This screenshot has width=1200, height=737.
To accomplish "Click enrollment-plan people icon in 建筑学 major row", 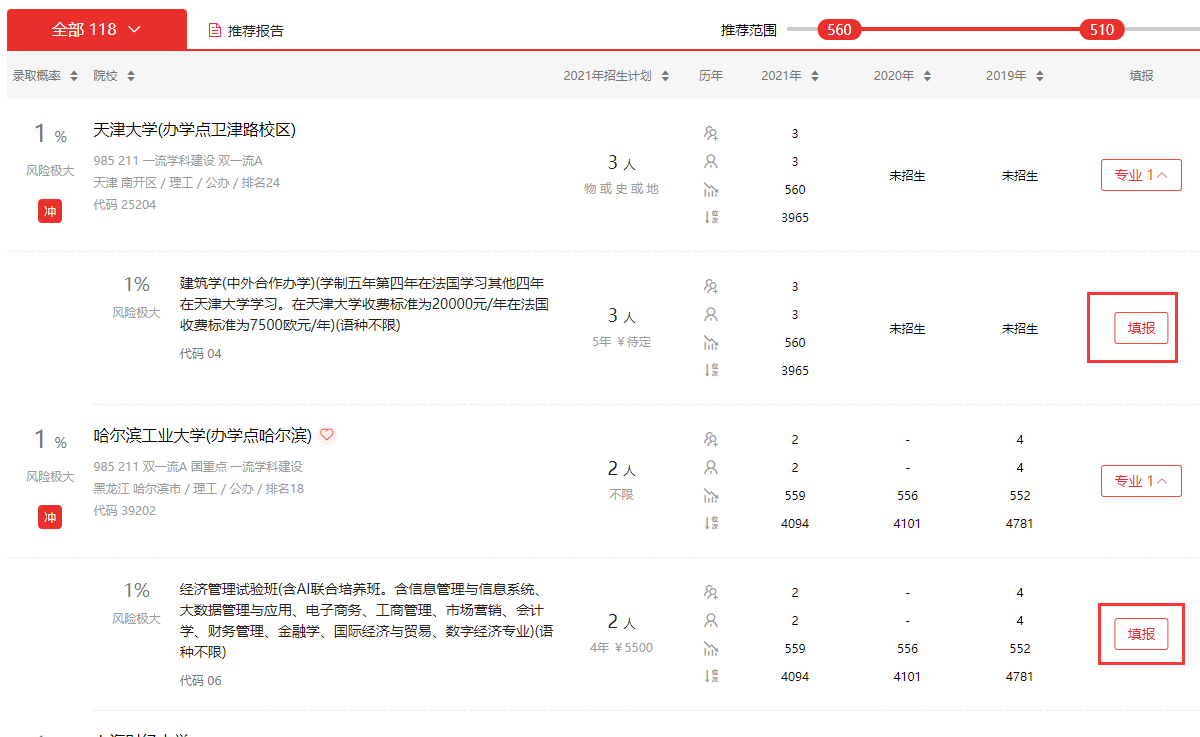I will 711,286.
